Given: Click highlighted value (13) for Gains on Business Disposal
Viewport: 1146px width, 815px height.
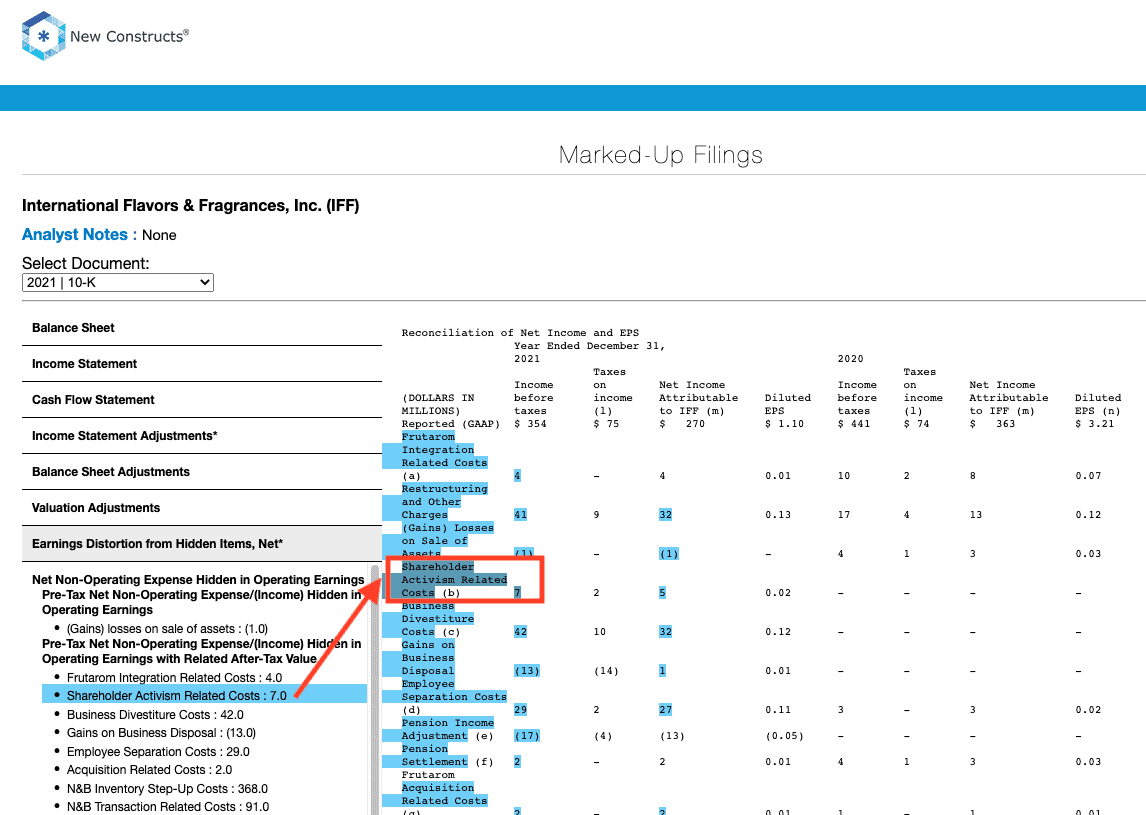Looking at the screenshot, I should (527, 671).
